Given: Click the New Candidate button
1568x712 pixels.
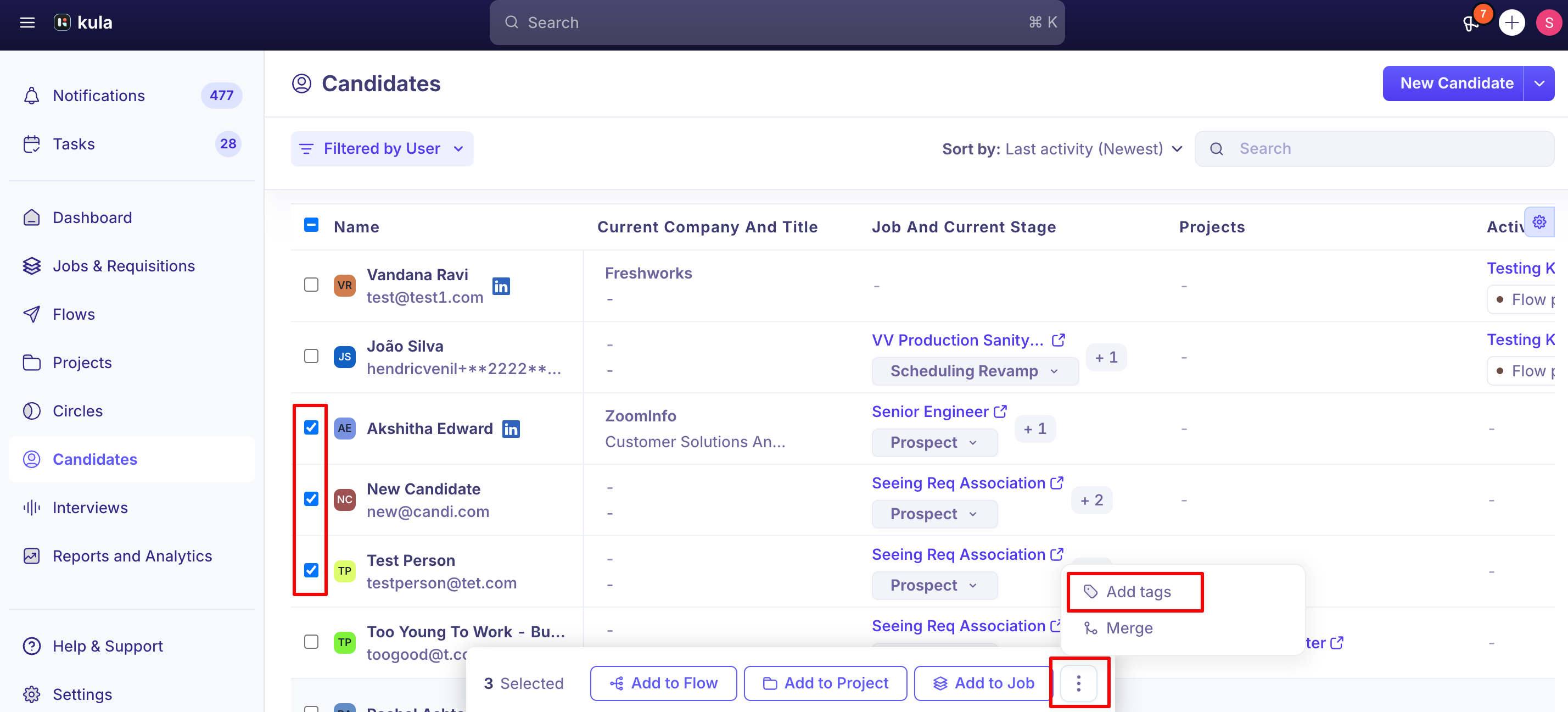Looking at the screenshot, I should 1454,84.
